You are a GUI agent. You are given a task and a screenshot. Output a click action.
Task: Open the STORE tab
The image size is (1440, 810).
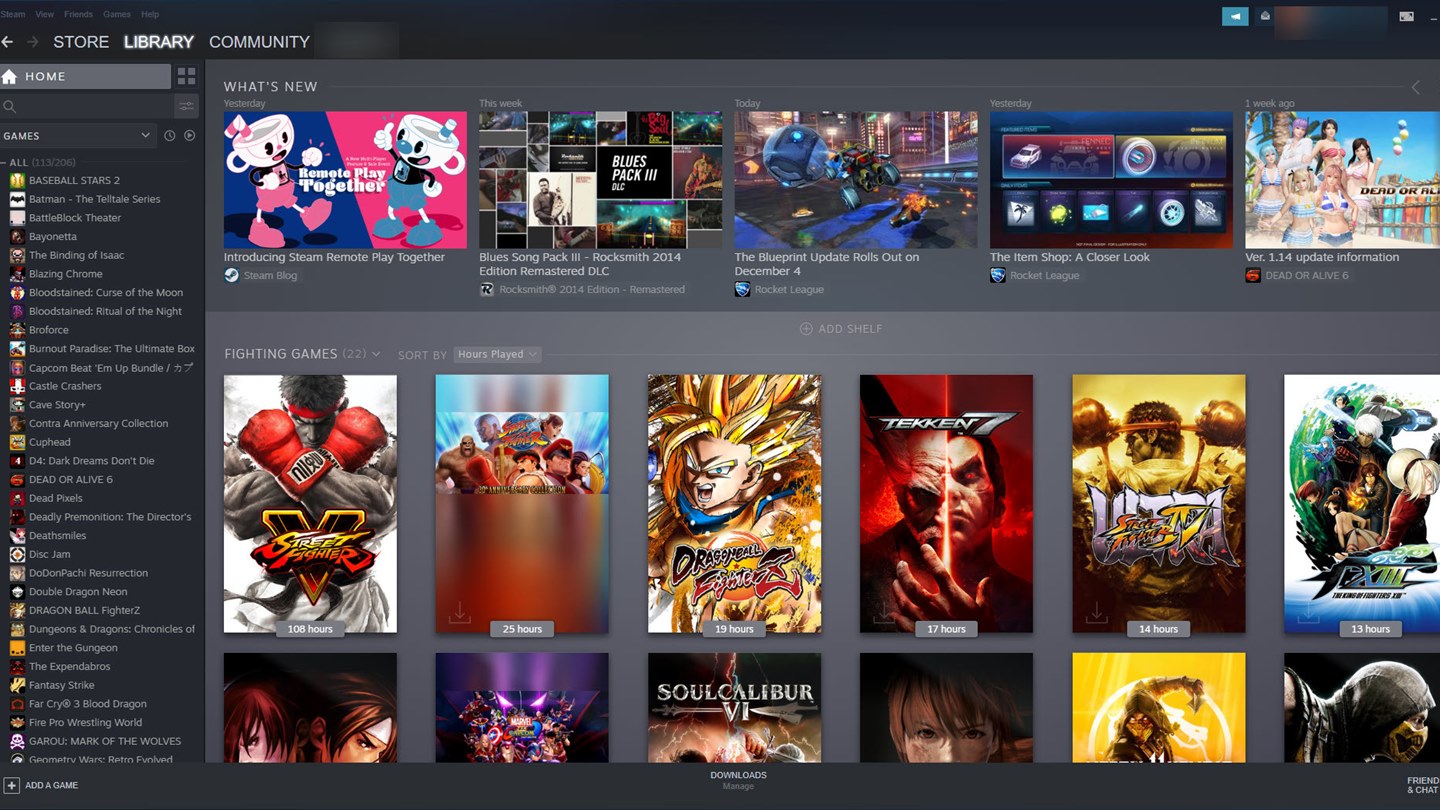tap(81, 42)
